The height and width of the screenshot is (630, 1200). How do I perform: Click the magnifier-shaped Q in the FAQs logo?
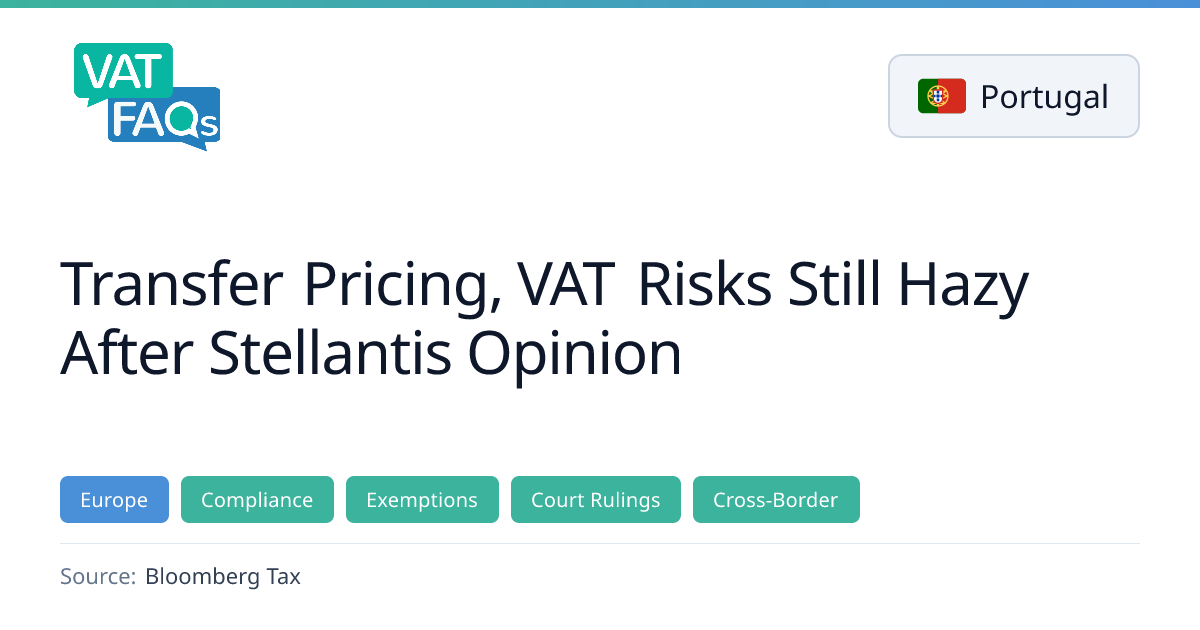click(183, 120)
